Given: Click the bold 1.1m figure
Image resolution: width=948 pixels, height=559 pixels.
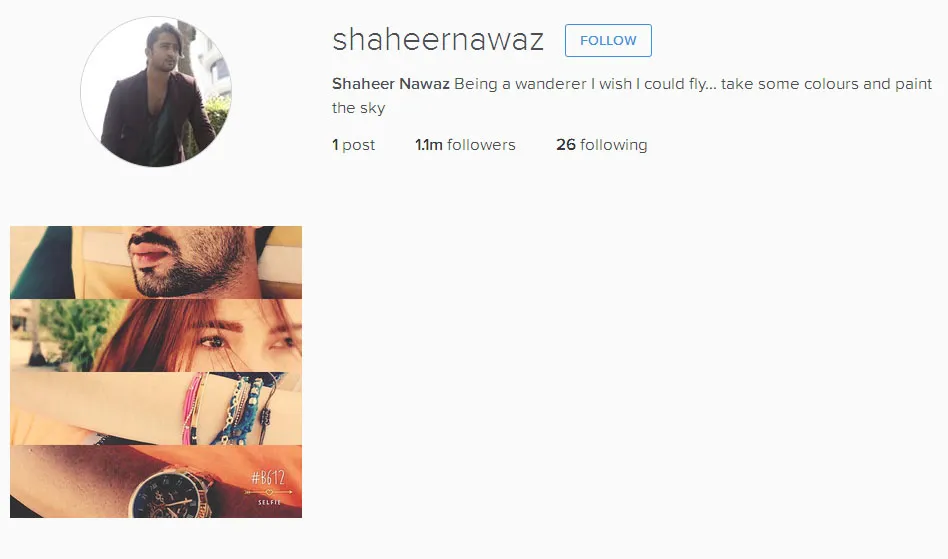Looking at the screenshot, I should (x=429, y=145).
